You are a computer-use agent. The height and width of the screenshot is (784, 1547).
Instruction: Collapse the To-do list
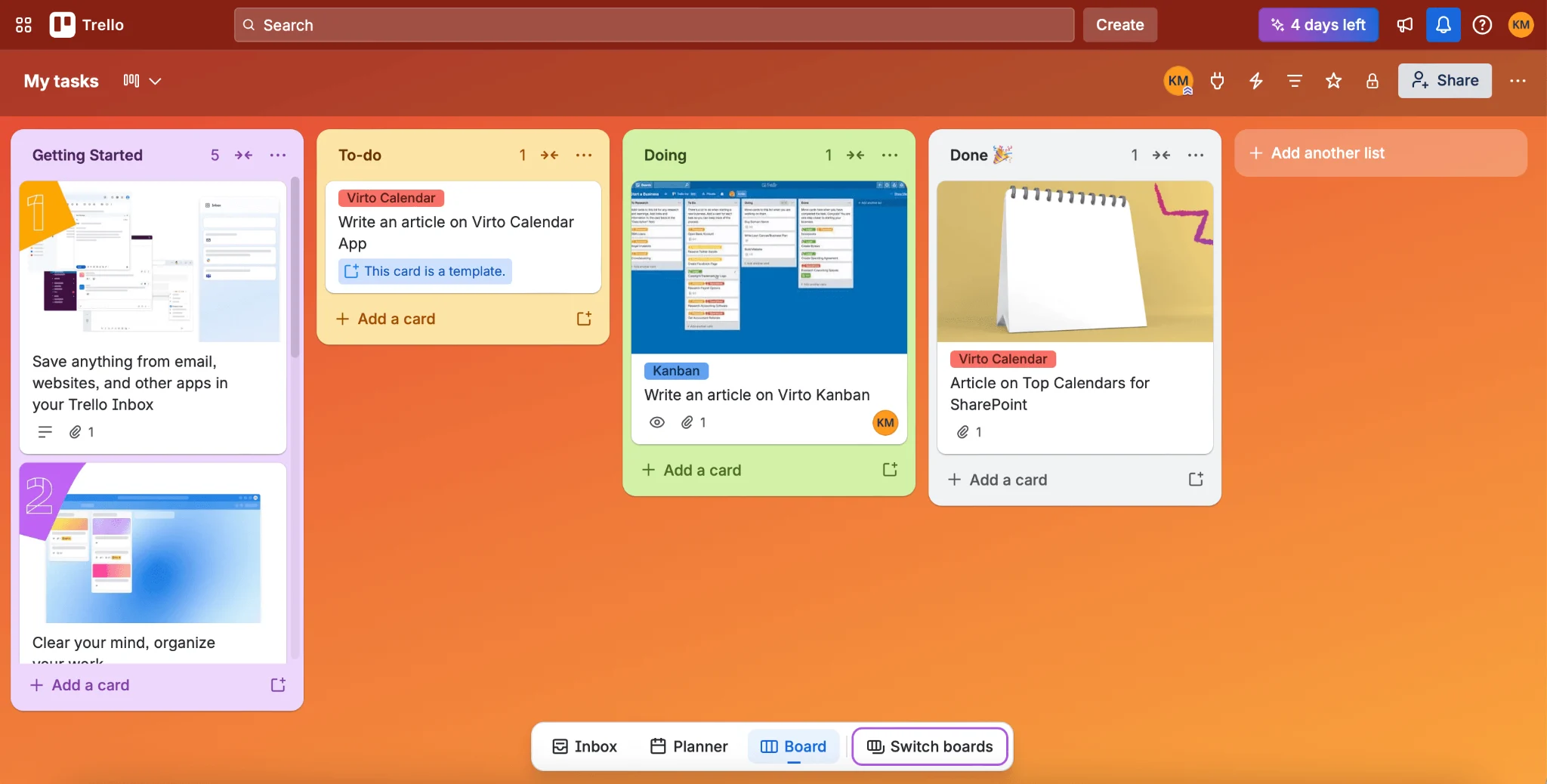[549, 155]
